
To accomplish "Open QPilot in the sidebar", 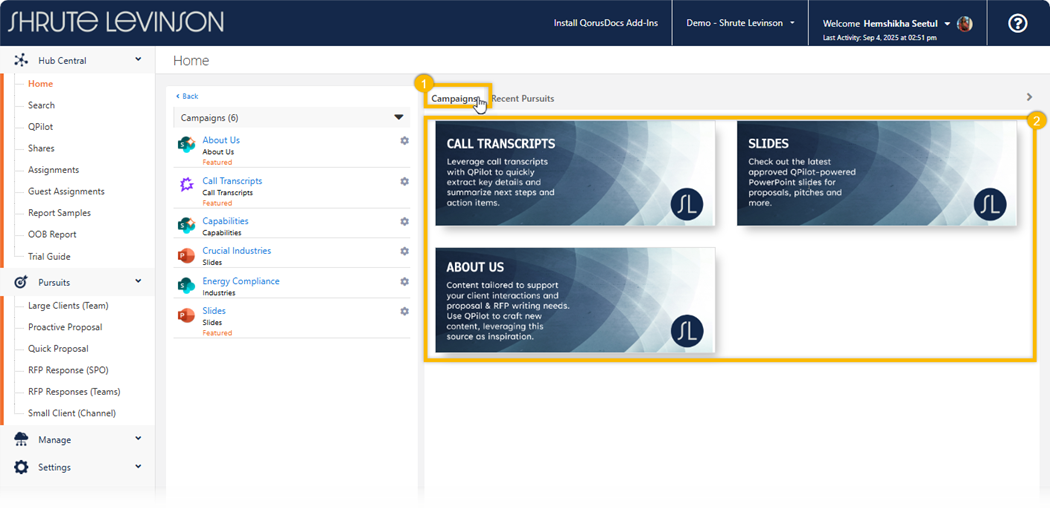I will pyautogui.click(x=41, y=127).
